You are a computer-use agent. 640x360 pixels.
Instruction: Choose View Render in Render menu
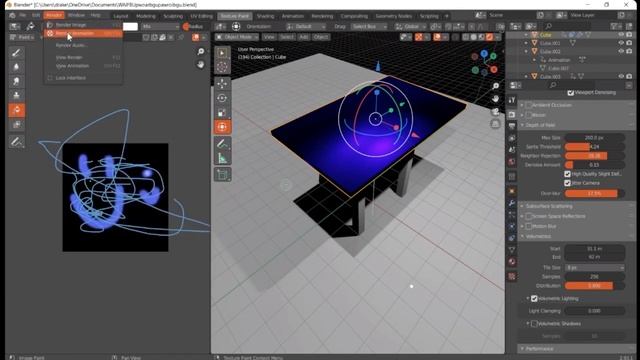83,58
